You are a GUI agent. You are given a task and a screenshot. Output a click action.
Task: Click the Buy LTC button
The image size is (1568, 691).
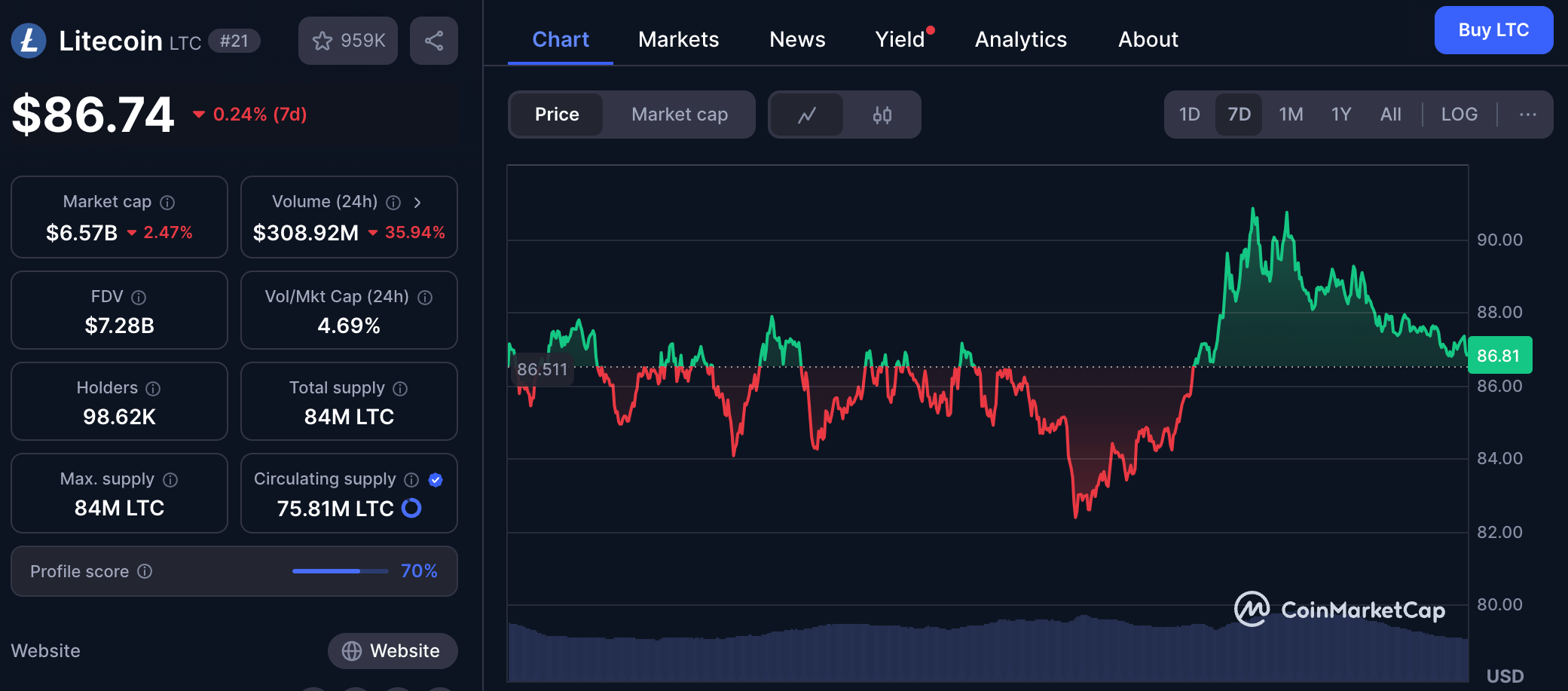pos(1493,30)
